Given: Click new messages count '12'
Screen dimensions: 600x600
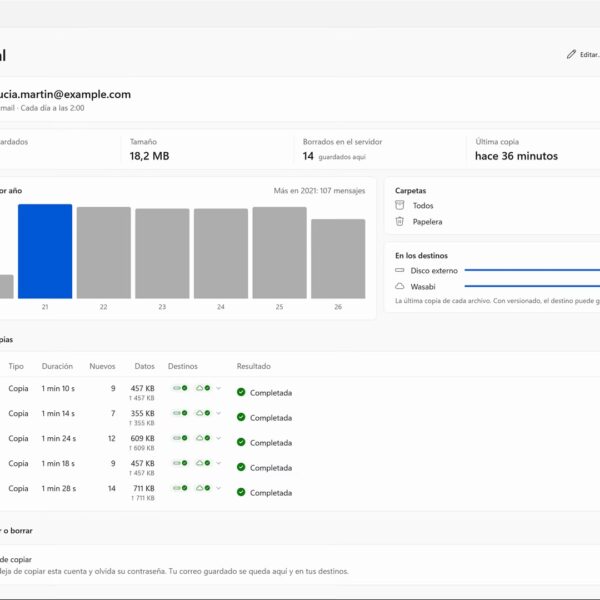Looking at the screenshot, I should pos(111,438).
